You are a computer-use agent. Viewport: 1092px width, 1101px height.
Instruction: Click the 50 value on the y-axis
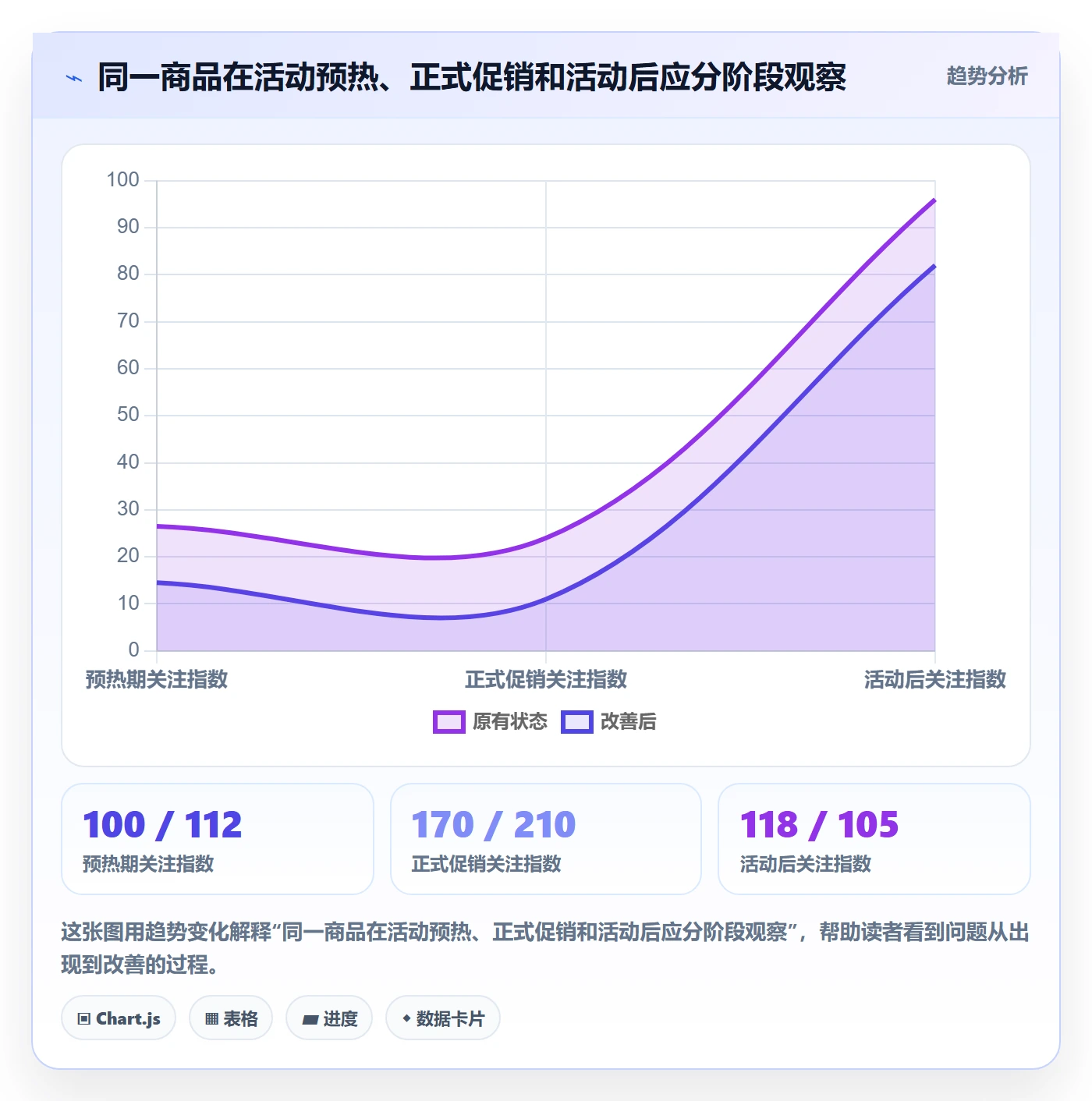[x=128, y=415]
